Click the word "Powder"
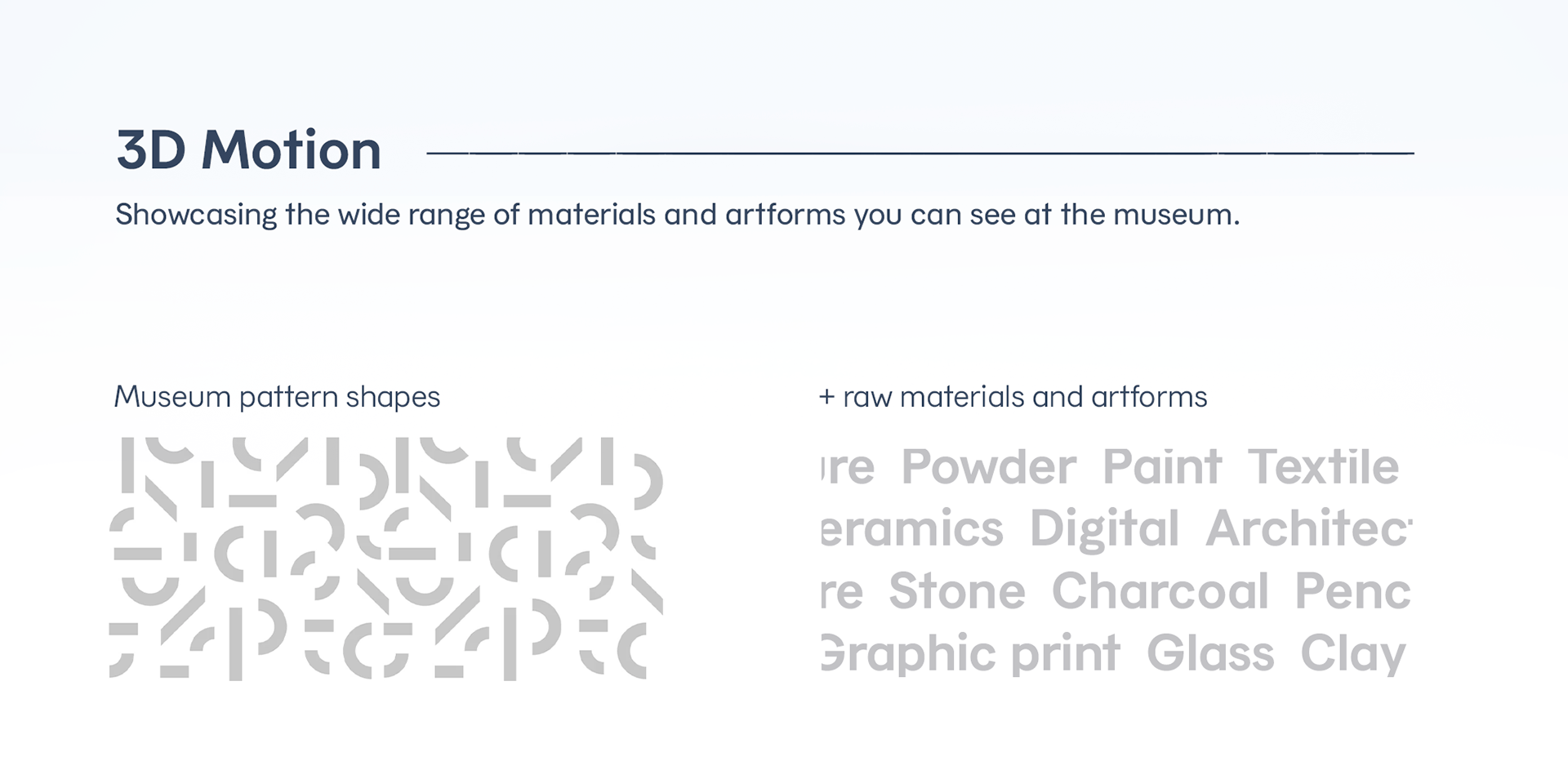The width and height of the screenshot is (1568, 766). coord(988,467)
